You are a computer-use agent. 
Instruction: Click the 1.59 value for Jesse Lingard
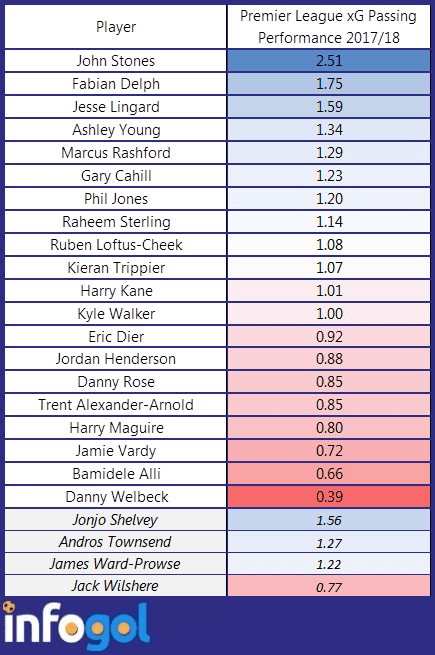click(x=328, y=107)
